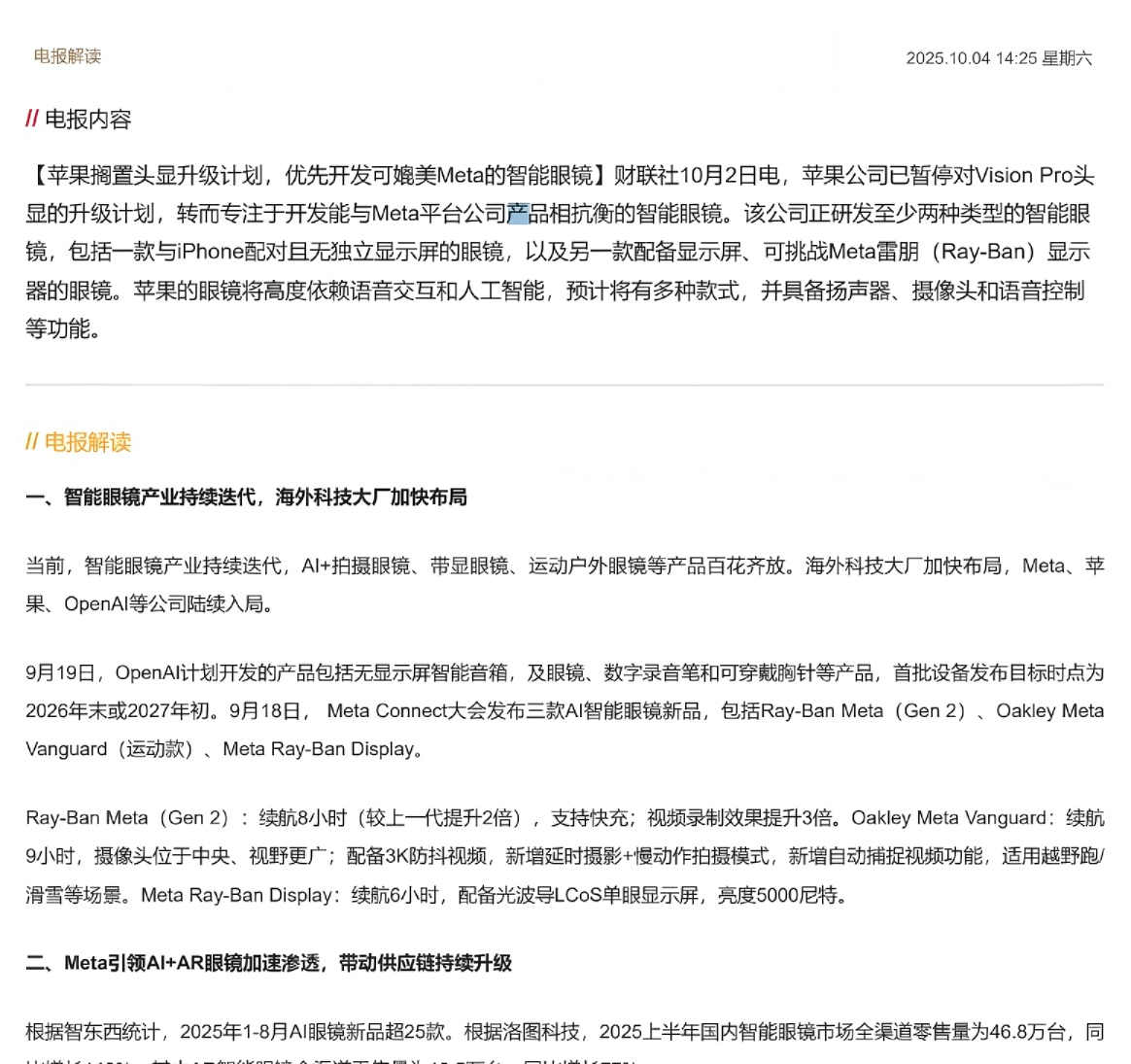1131x1064 pixels.
Task: Click the red double-slash icon beside 电报内容
Action: [x=32, y=119]
